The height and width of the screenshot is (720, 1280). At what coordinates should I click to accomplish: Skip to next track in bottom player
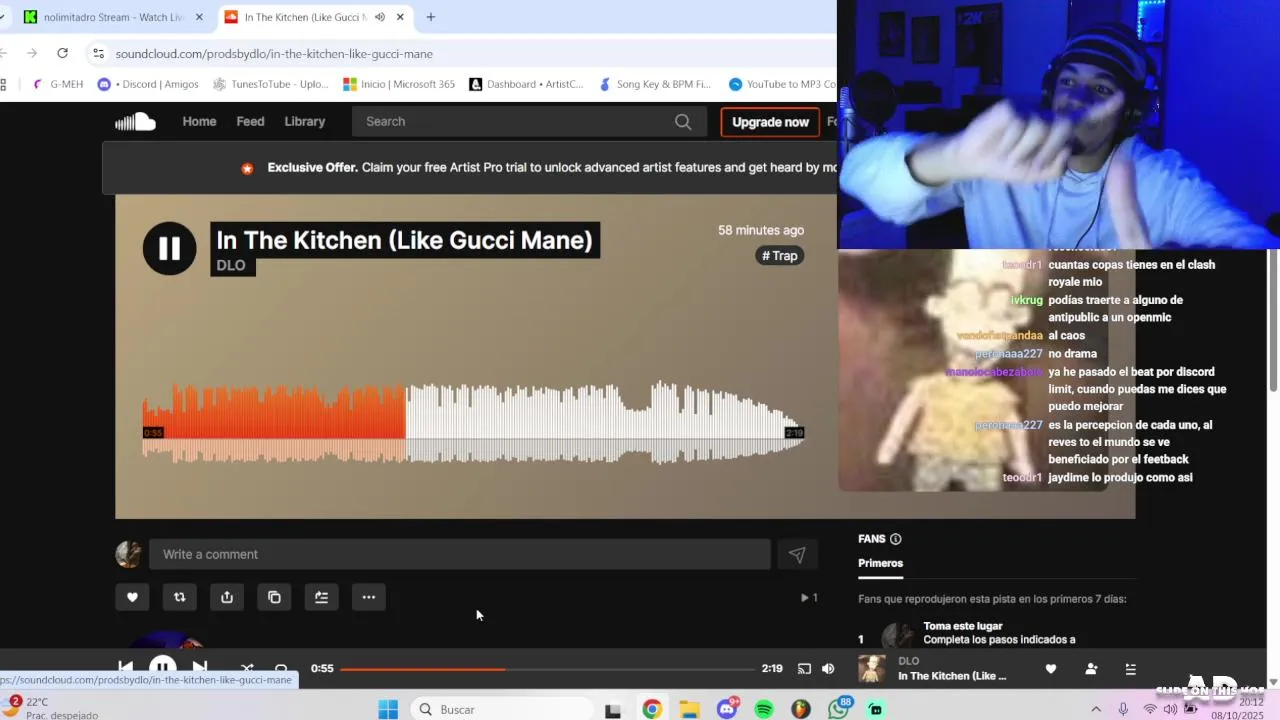pyautogui.click(x=200, y=668)
